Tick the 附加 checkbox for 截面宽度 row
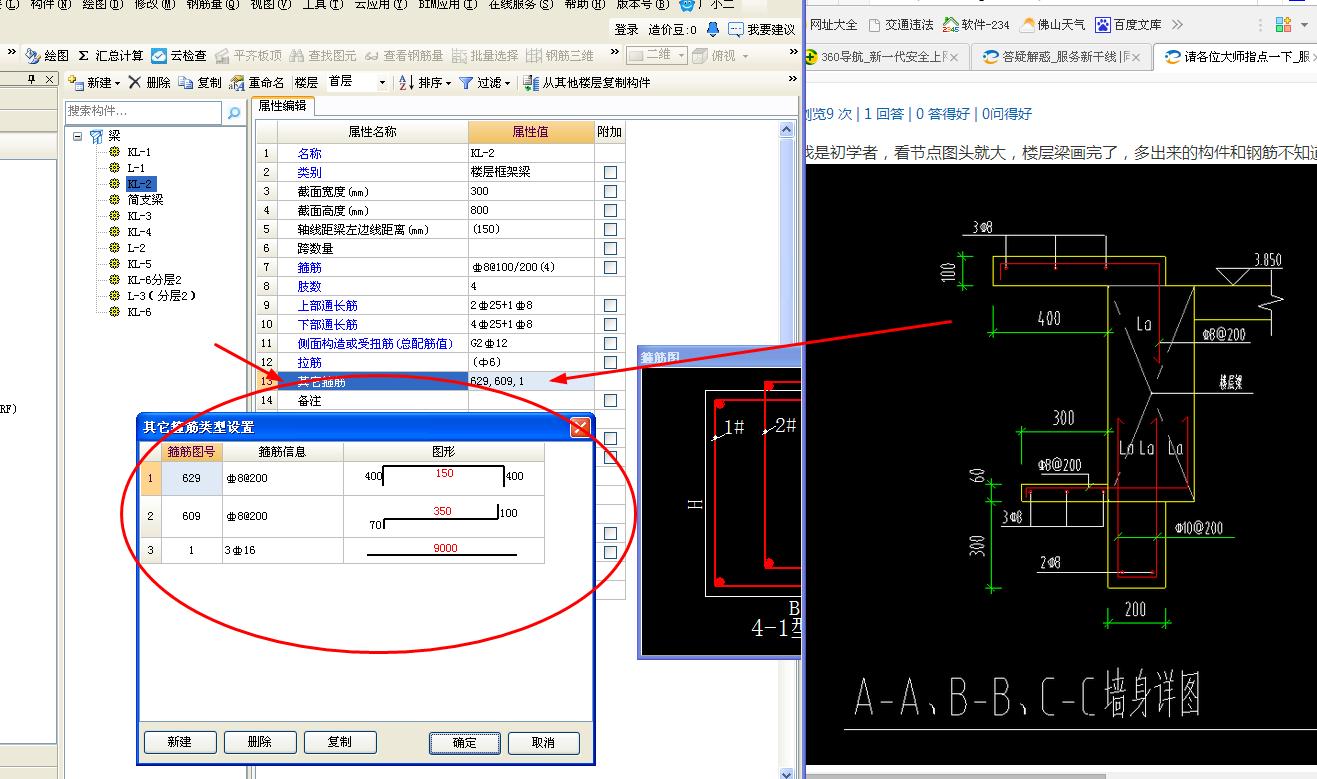The width and height of the screenshot is (1317, 779). (x=610, y=191)
